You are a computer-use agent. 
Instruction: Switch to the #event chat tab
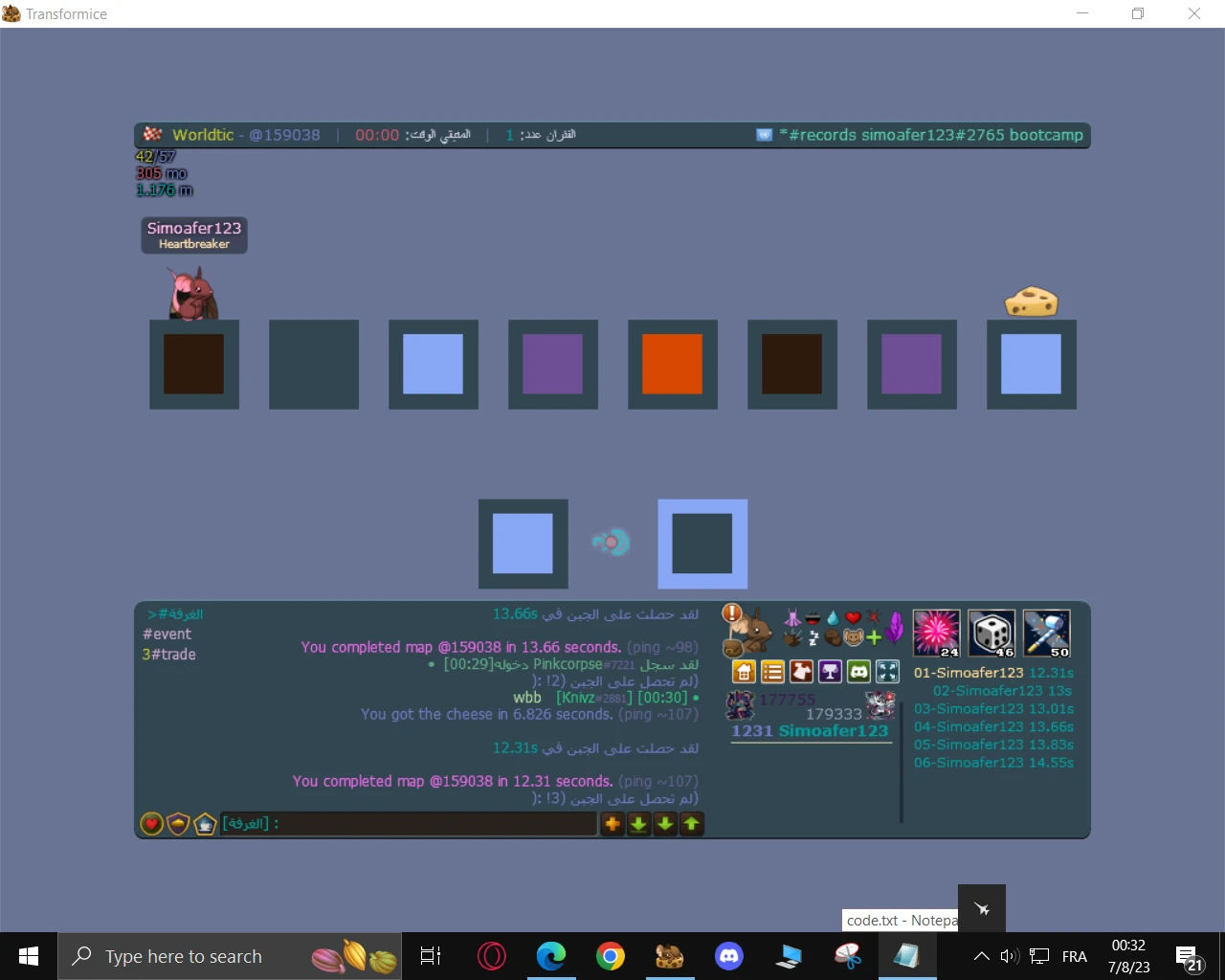tap(167, 635)
